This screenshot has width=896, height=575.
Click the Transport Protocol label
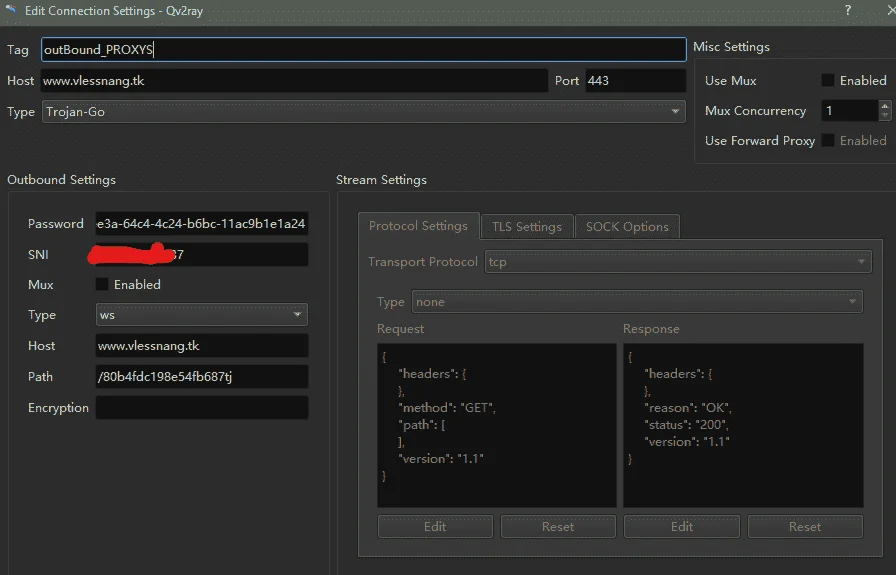pos(423,262)
